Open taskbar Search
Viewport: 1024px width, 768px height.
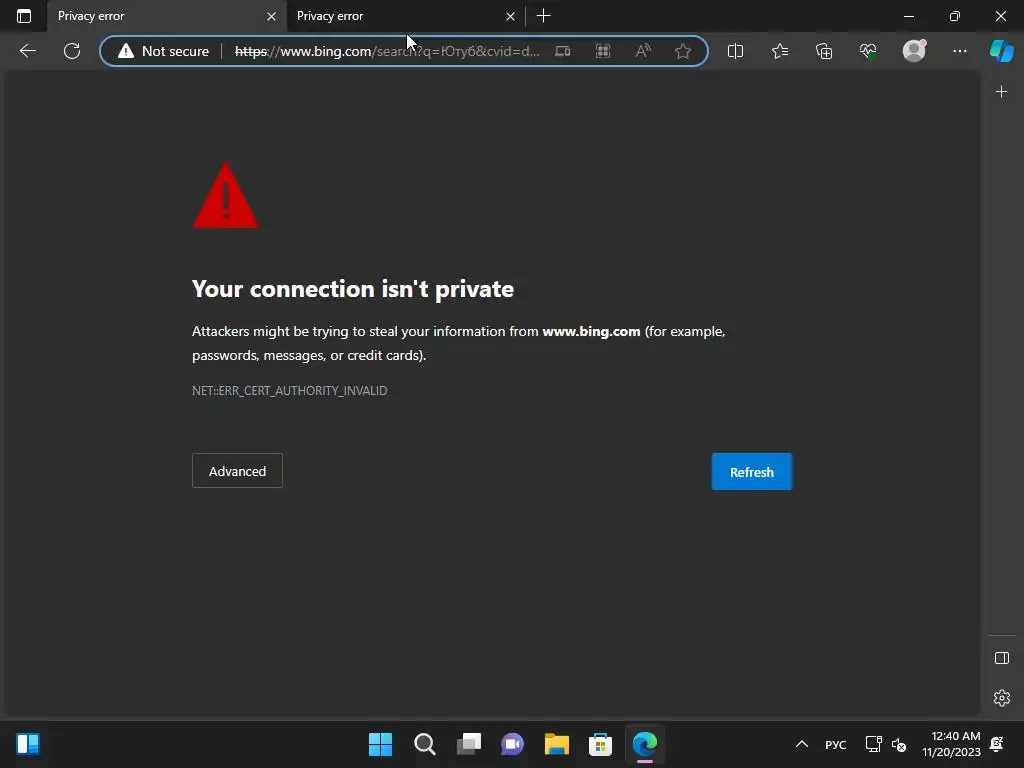click(x=424, y=744)
